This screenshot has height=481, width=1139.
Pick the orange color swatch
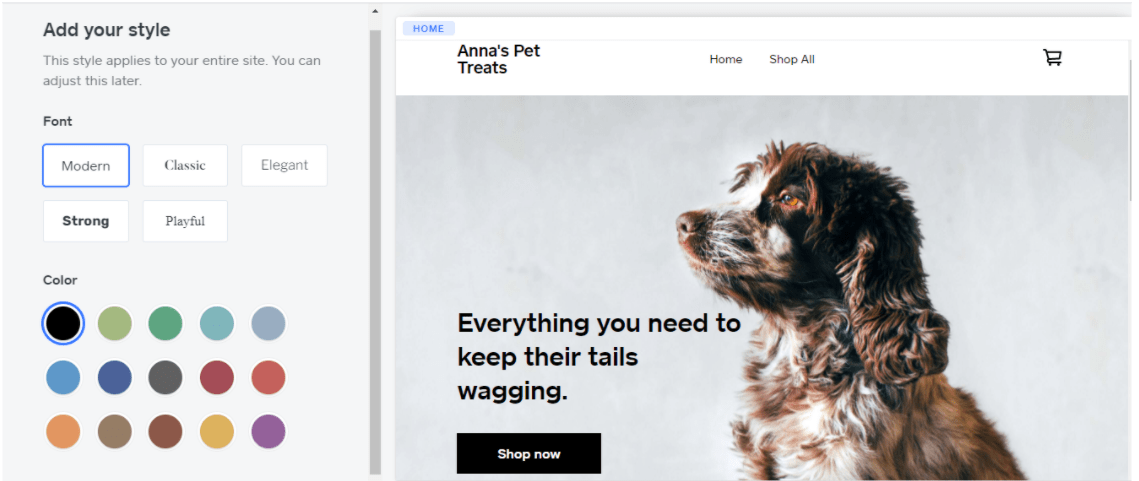point(63,432)
